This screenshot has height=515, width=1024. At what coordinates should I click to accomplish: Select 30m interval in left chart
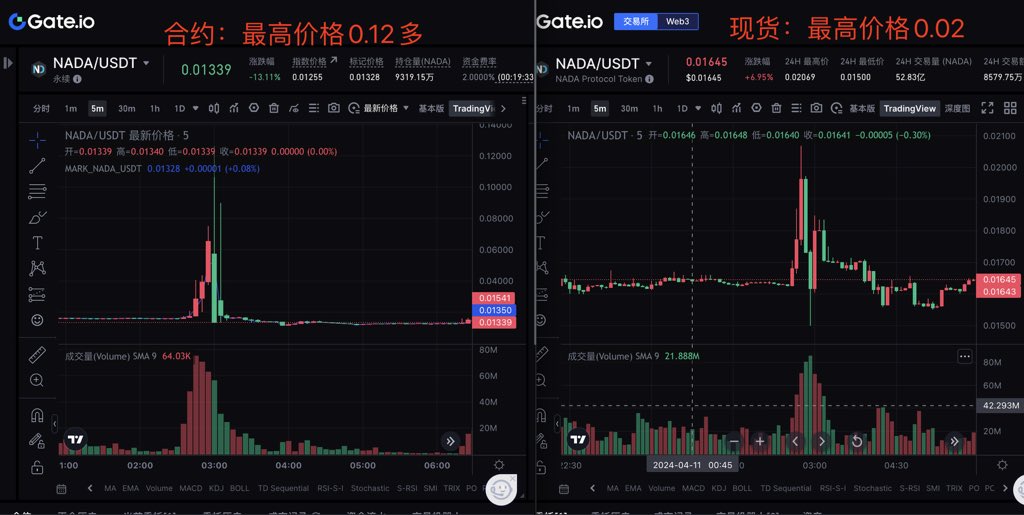click(127, 108)
